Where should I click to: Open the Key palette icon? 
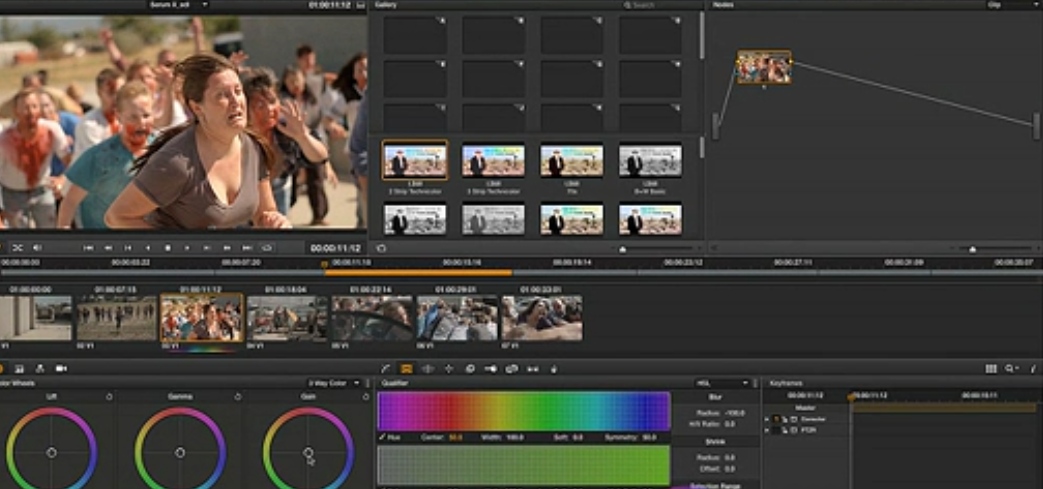(490, 369)
